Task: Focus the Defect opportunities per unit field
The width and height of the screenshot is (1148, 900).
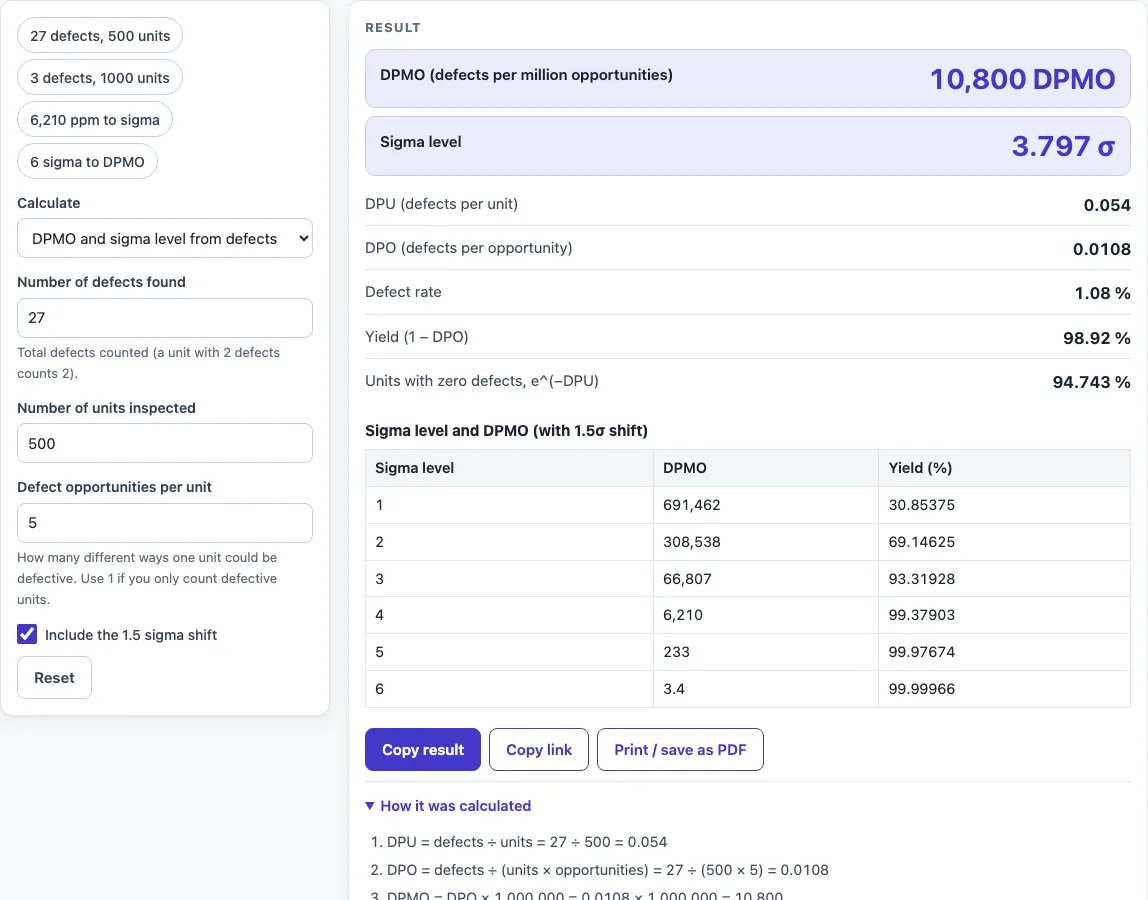Action: tap(165, 523)
